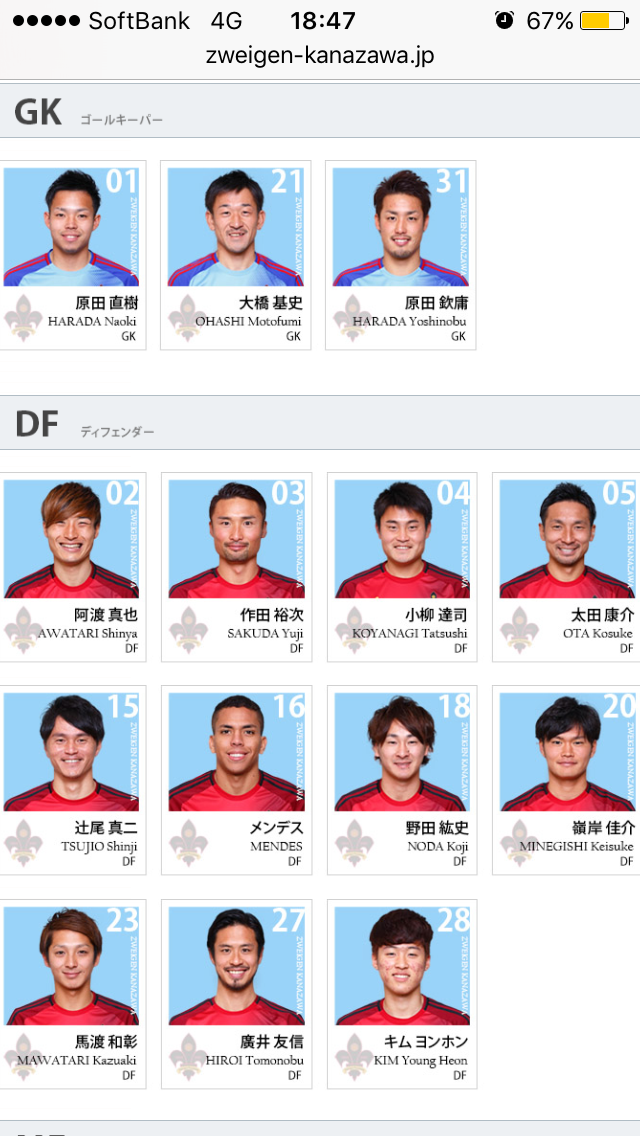Tap the emblem icon on SAKUDA Yuji card
This screenshot has width=640, height=1136.
[x=188, y=630]
